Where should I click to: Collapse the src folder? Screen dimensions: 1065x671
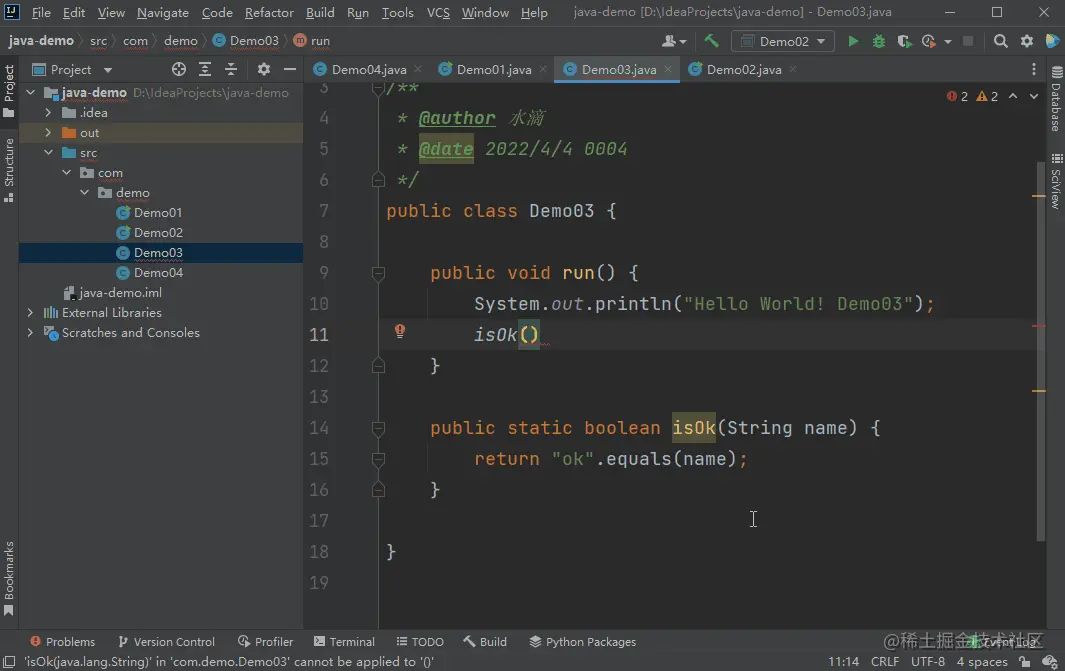click(48, 153)
